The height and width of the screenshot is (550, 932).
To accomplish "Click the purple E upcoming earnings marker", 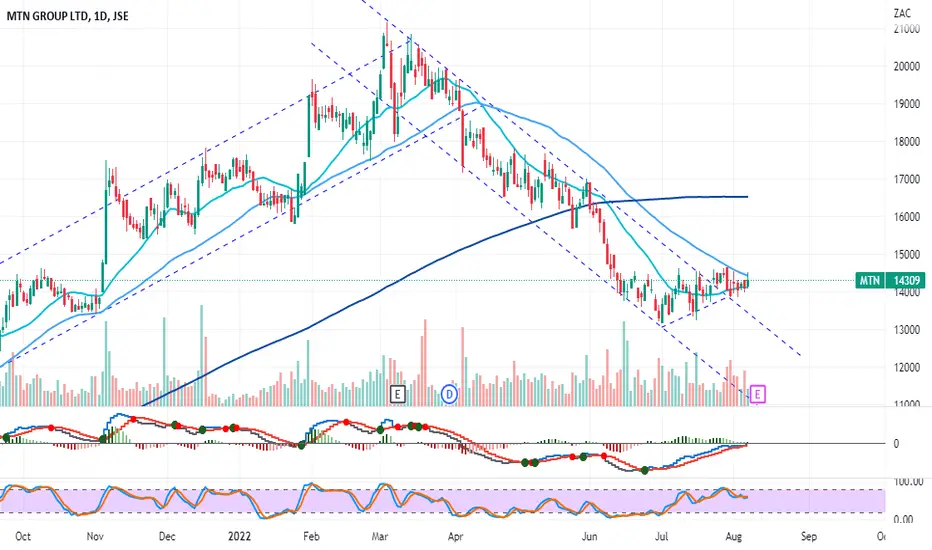I will point(757,394).
